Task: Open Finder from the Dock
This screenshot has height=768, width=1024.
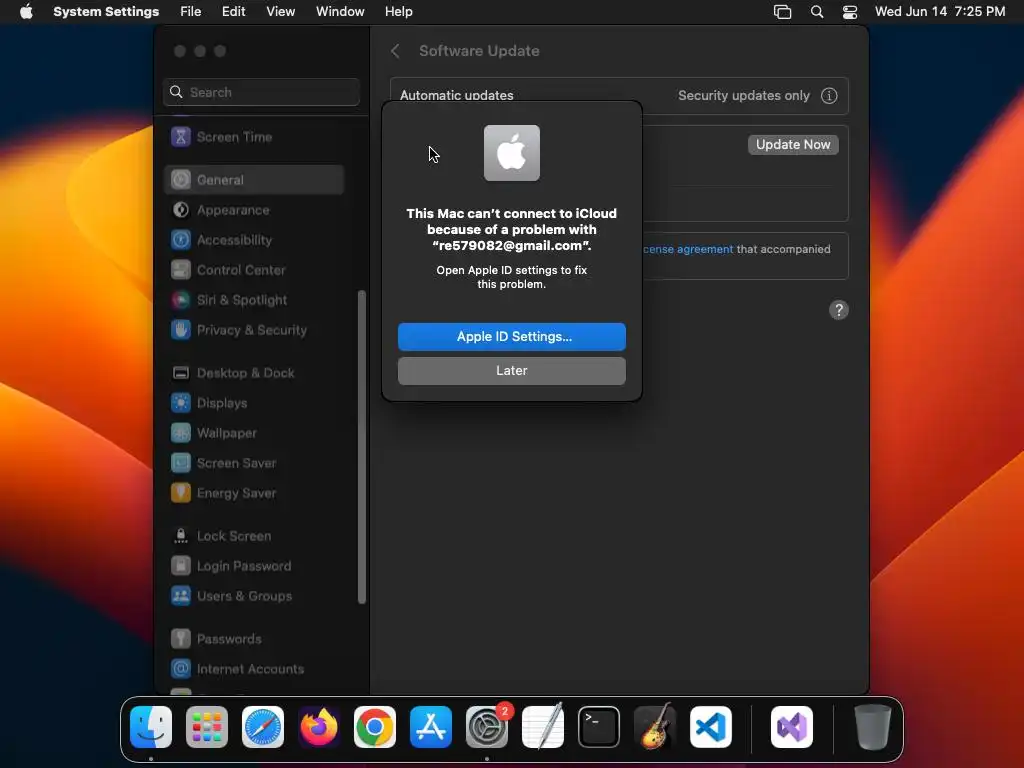Action: [151, 727]
